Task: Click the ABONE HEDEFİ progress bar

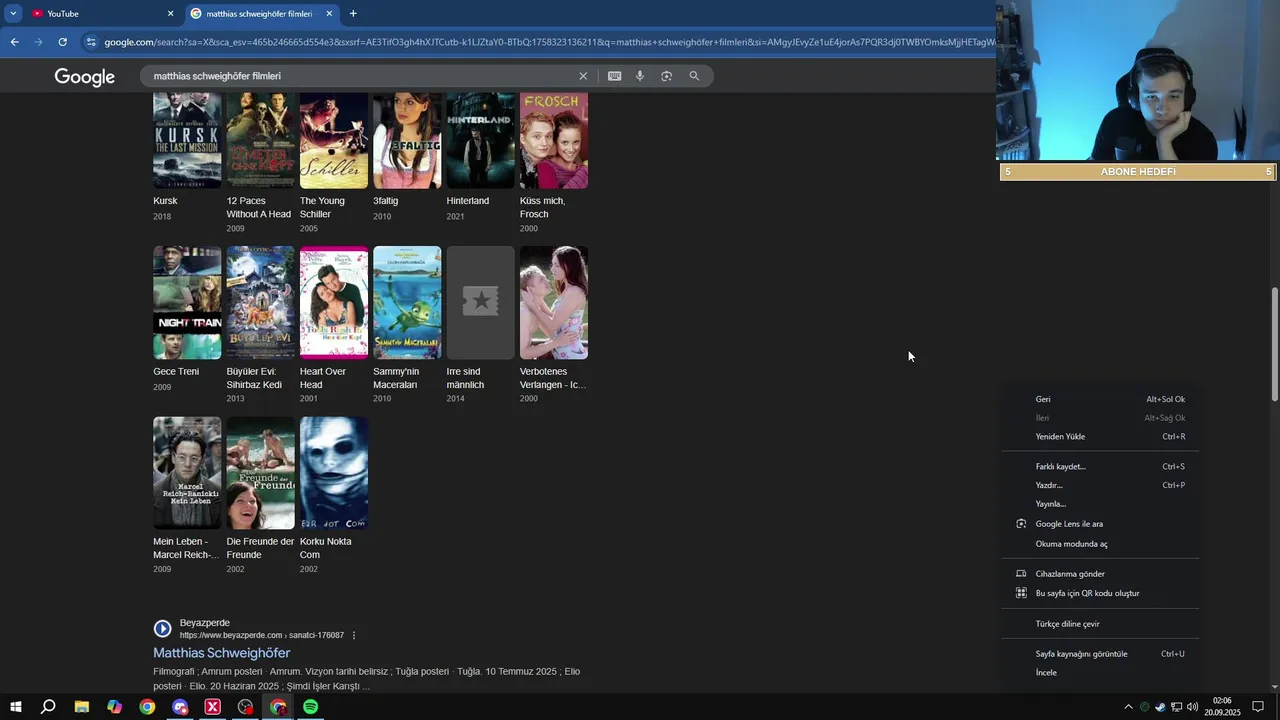Action: pyautogui.click(x=1138, y=172)
